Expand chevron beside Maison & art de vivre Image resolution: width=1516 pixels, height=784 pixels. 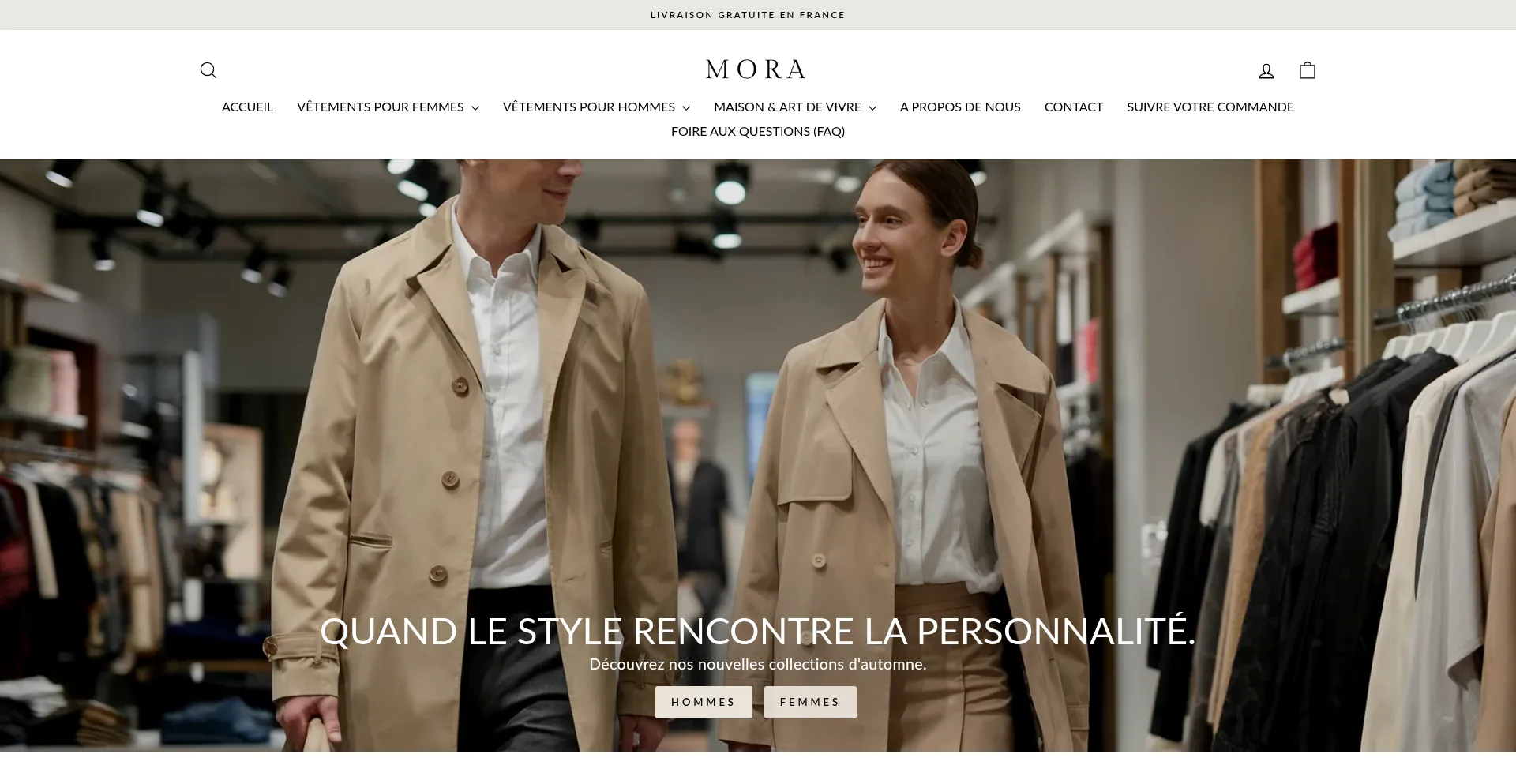coord(872,108)
